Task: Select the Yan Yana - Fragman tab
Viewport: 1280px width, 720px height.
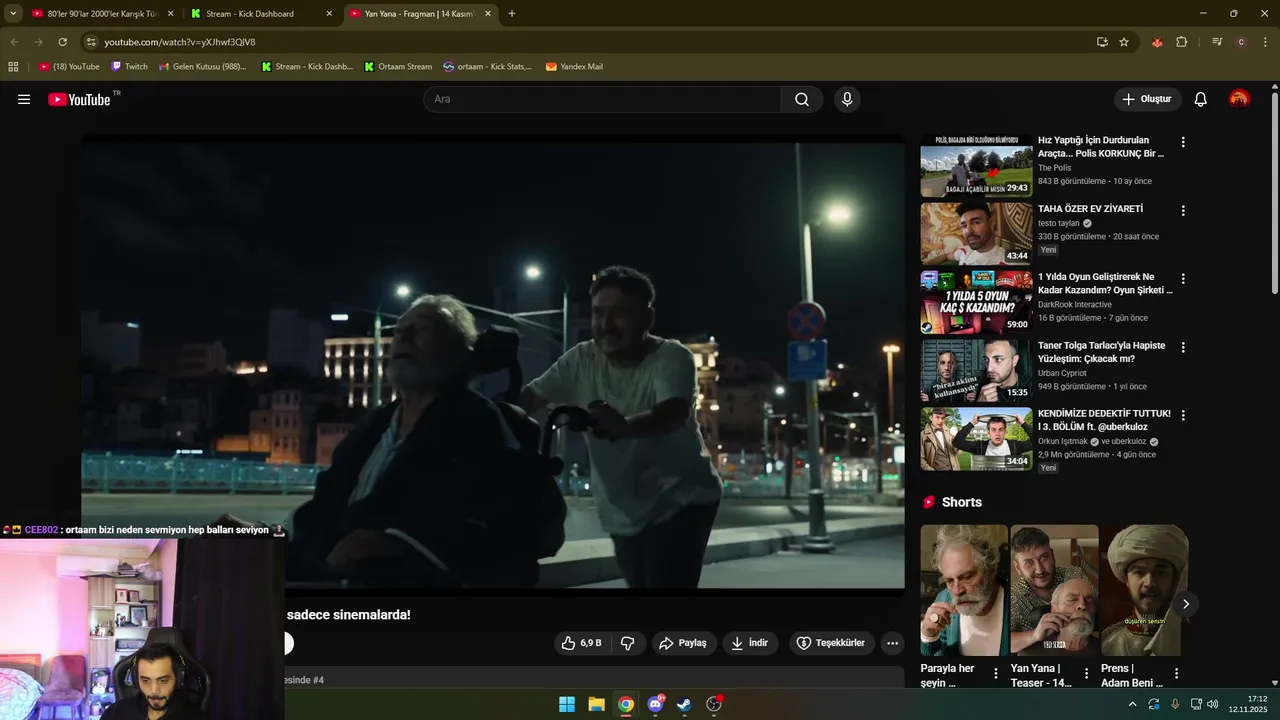Action: click(x=421, y=14)
